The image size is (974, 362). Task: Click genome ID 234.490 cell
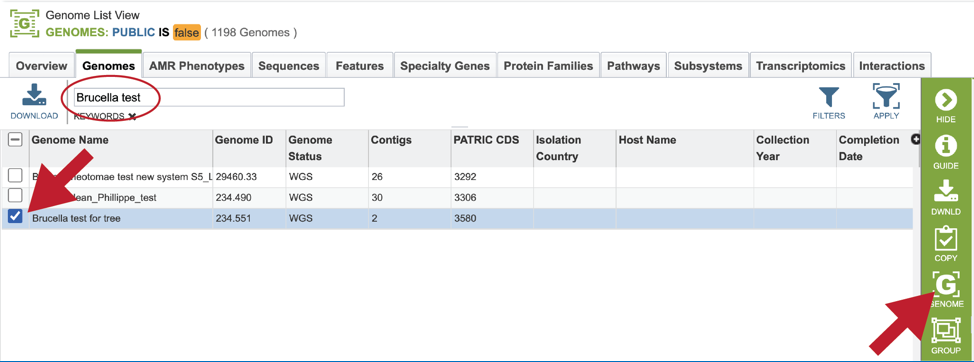coord(233,197)
